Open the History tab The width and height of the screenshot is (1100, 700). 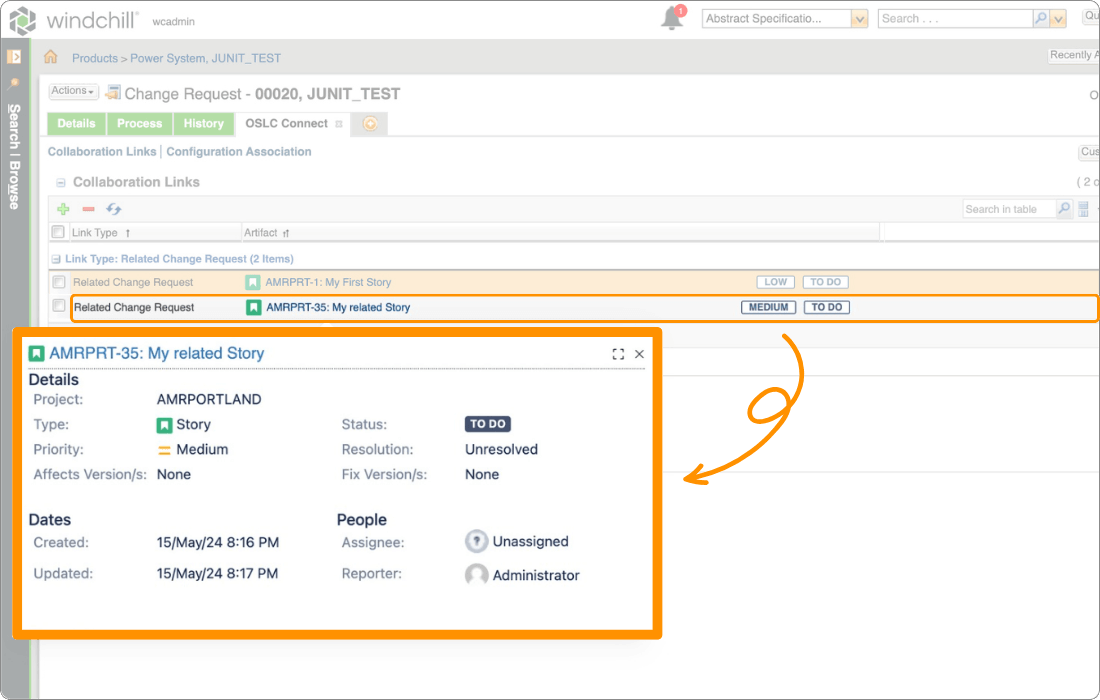[x=203, y=123]
